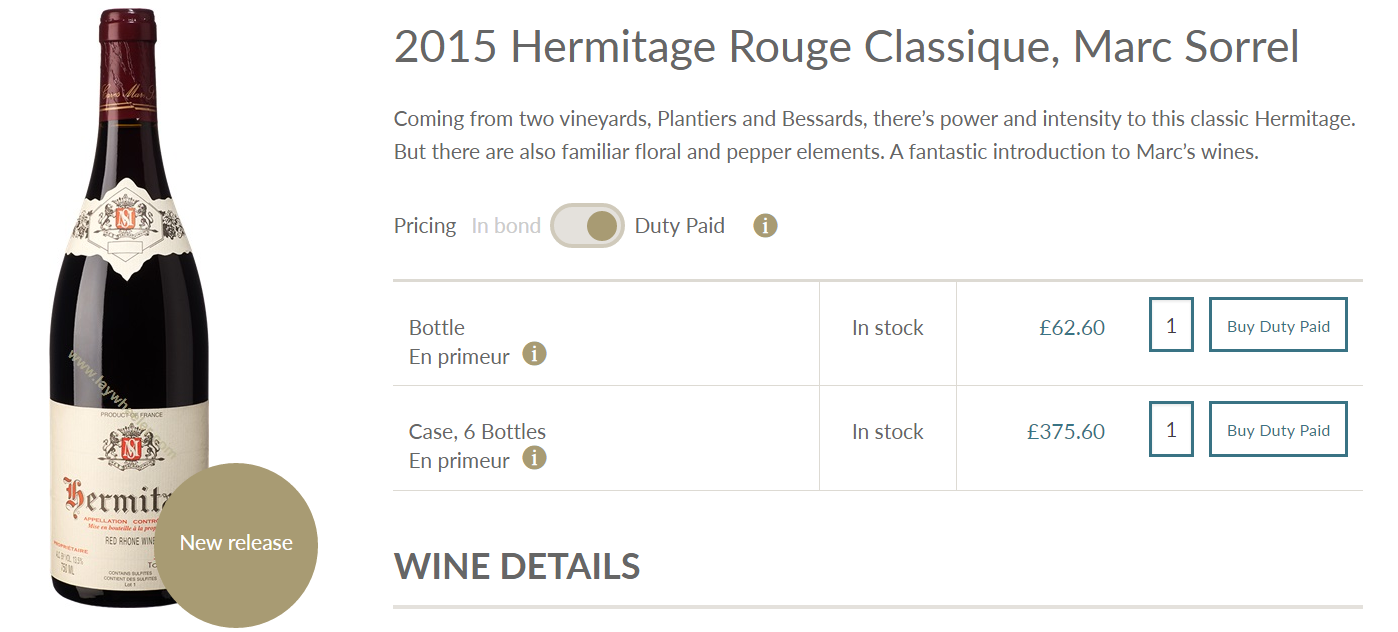Click the 2015 Hermitage Rouge Classique title

[x=846, y=48]
